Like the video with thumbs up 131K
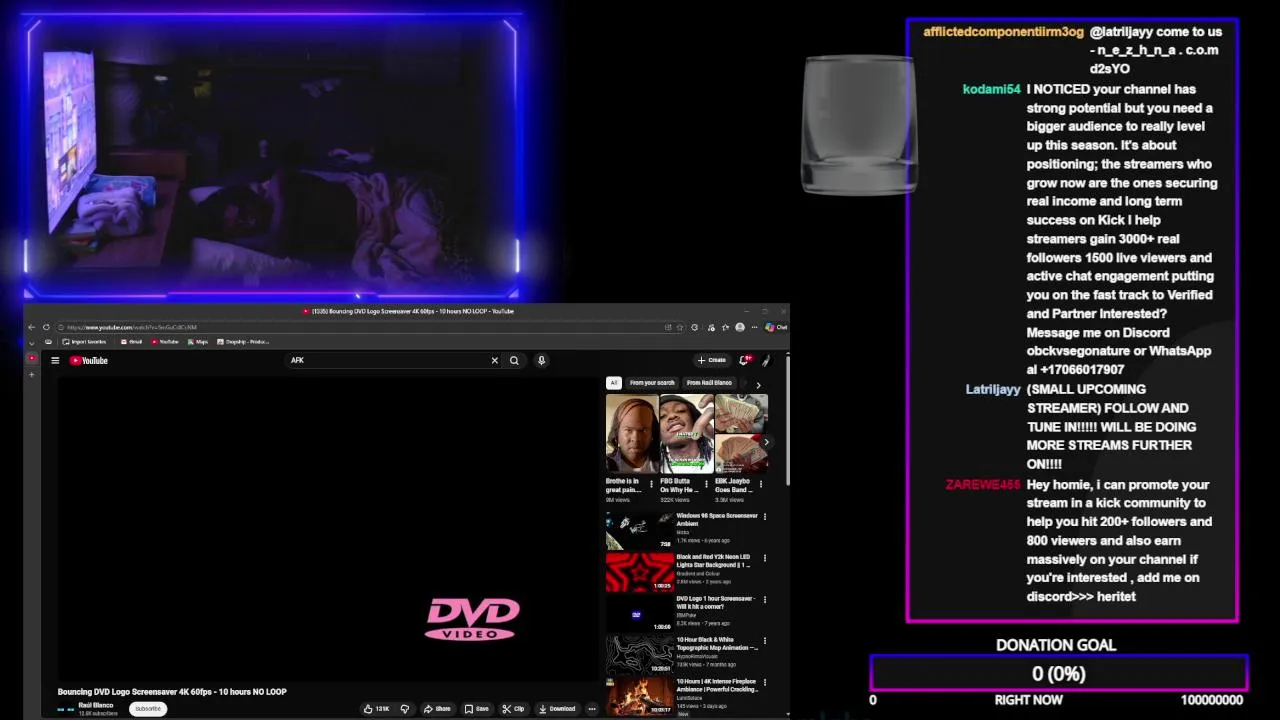1280x720 pixels. point(377,708)
